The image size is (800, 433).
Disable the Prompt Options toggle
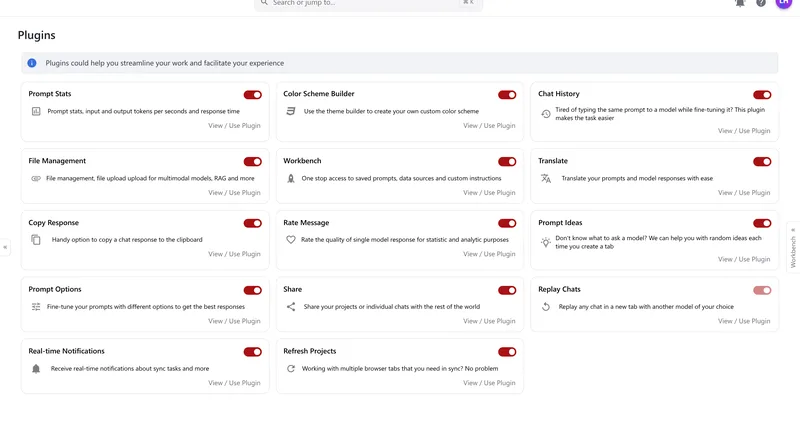click(x=253, y=290)
